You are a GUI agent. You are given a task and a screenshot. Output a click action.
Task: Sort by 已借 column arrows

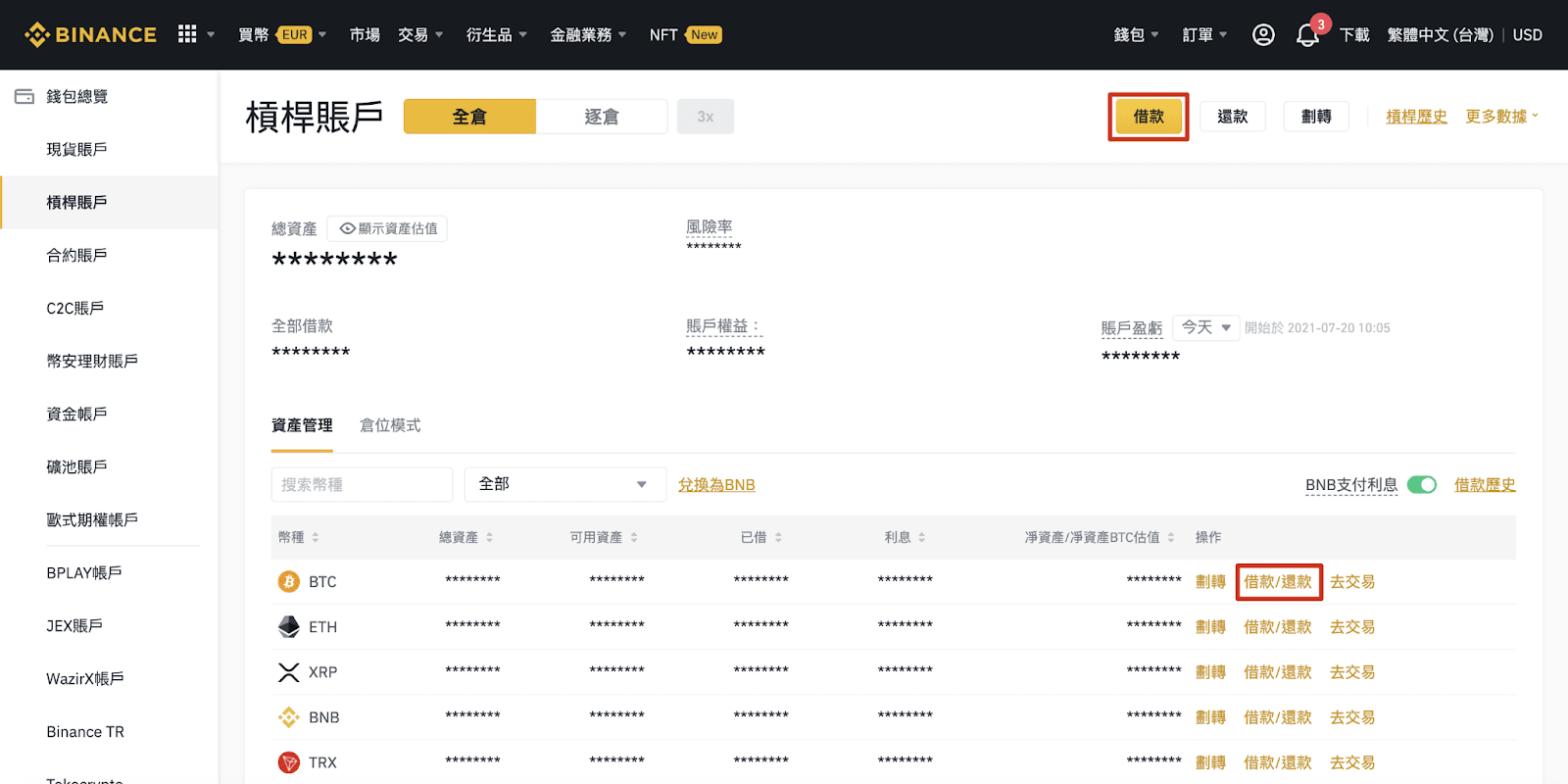coord(778,537)
